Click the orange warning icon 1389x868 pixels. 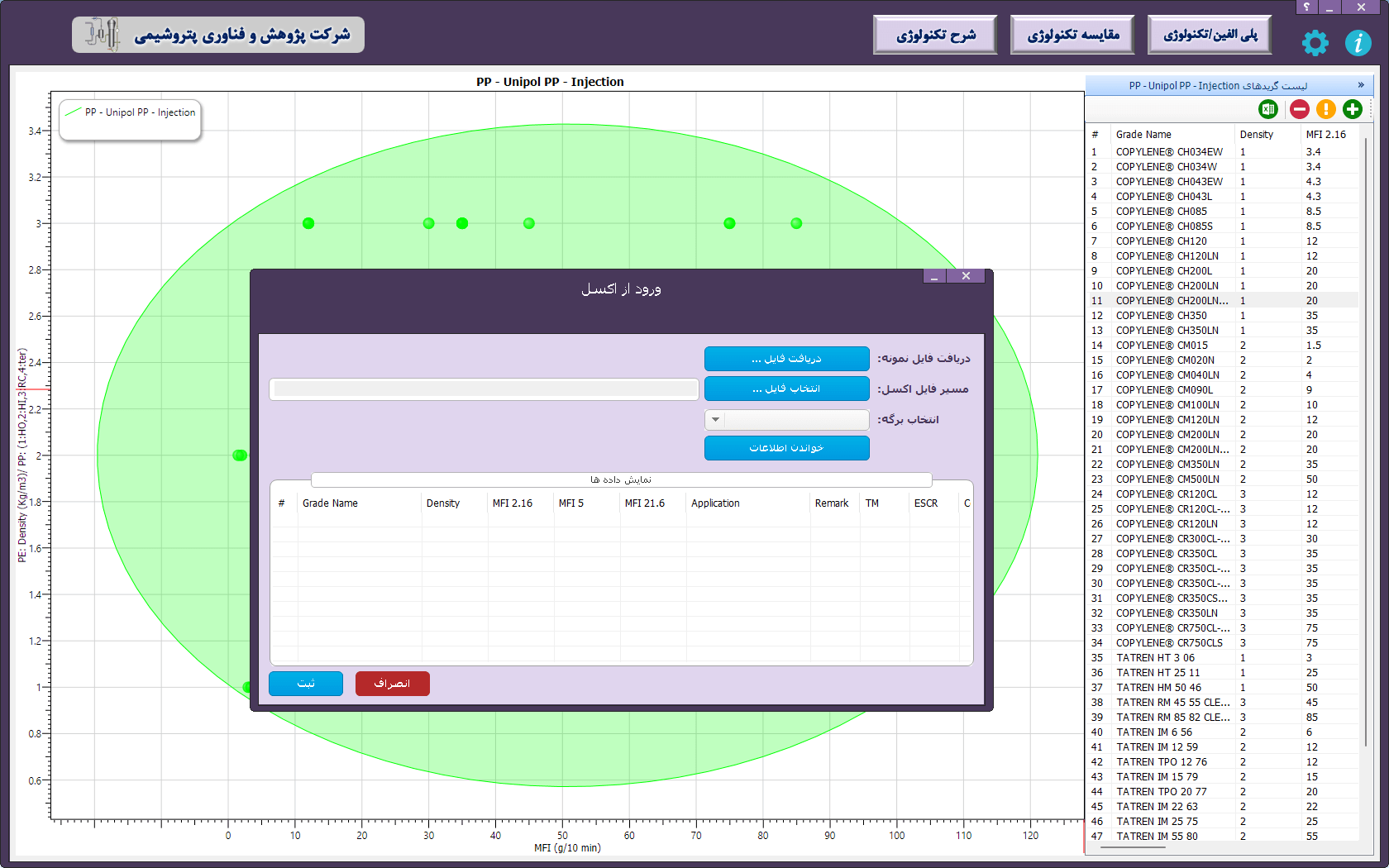[x=1326, y=109]
